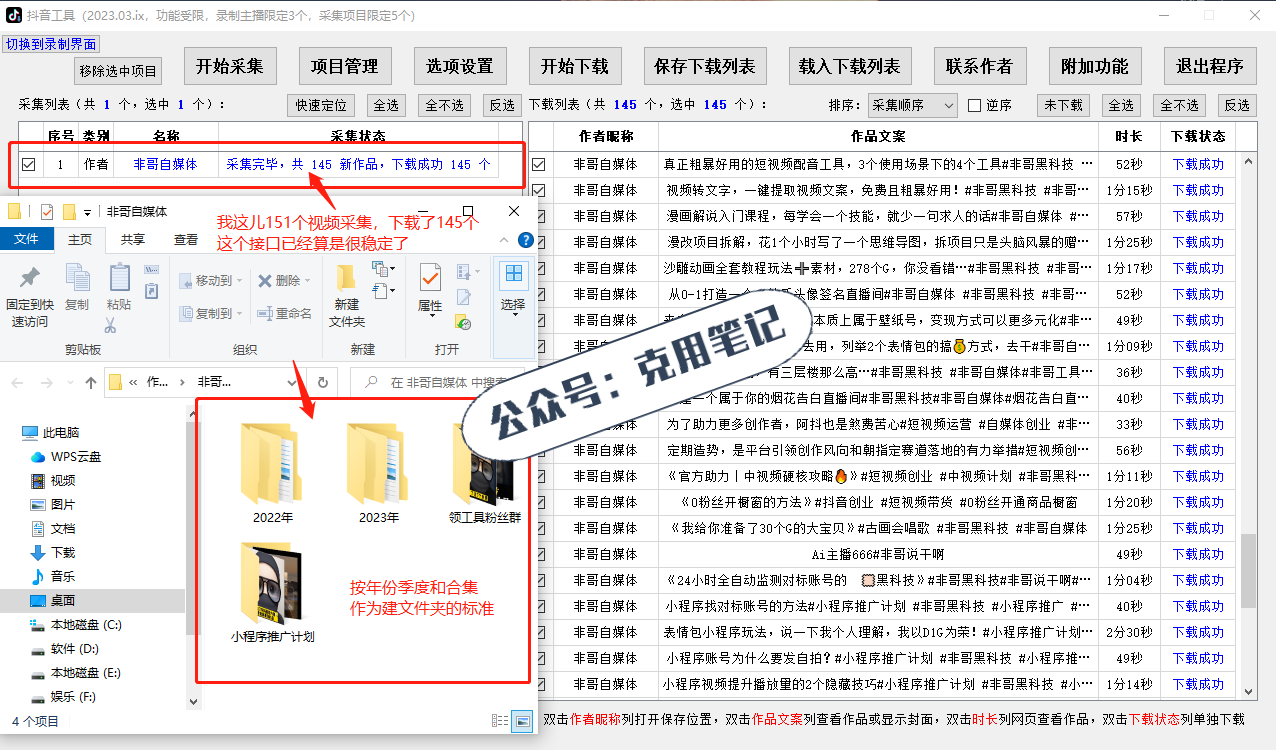Expand the Quick Access Toolbar dropdown arrow
1276x750 pixels.
[87, 212]
